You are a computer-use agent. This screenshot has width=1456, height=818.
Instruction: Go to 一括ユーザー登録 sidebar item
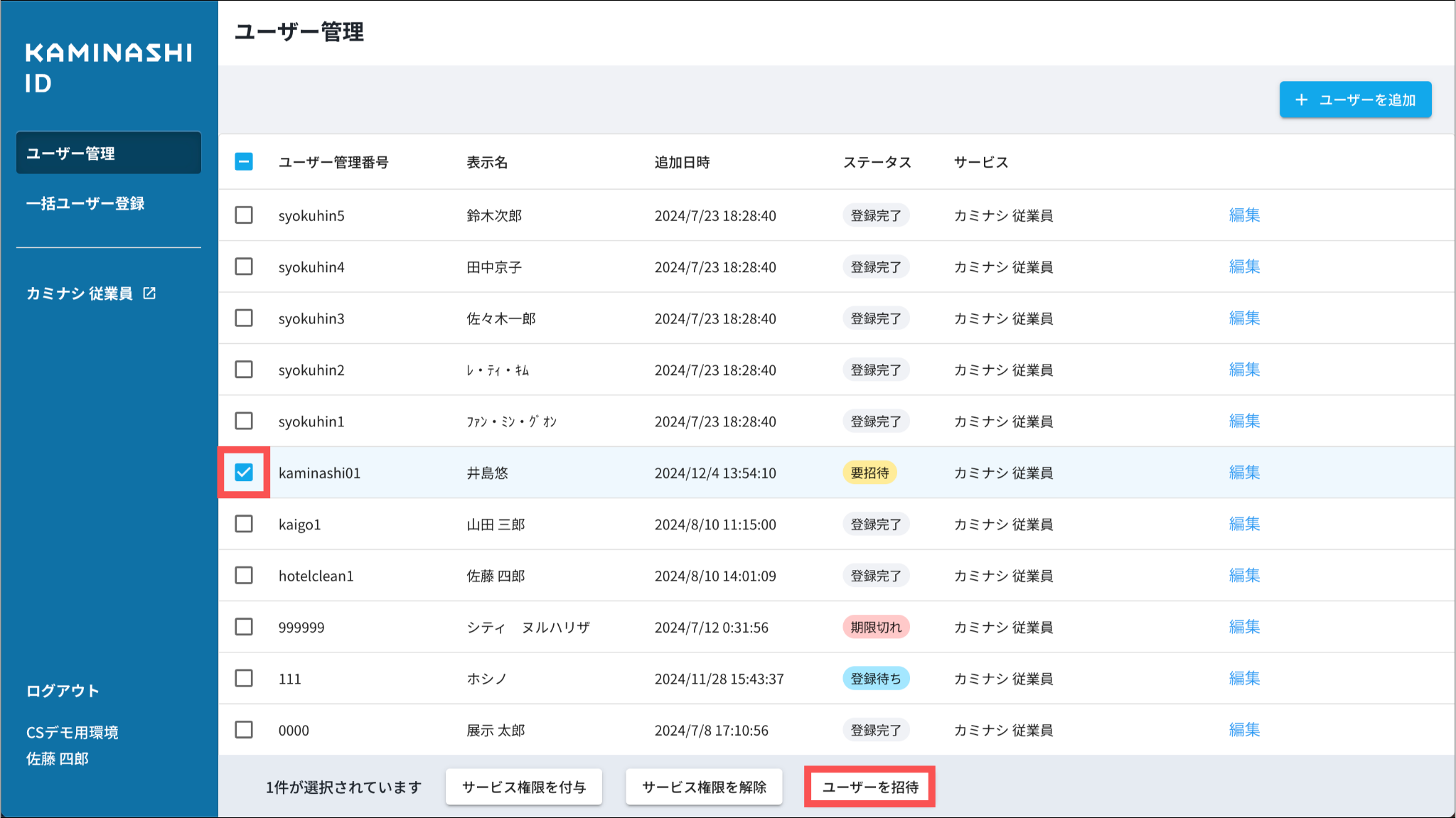pos(85,204)
